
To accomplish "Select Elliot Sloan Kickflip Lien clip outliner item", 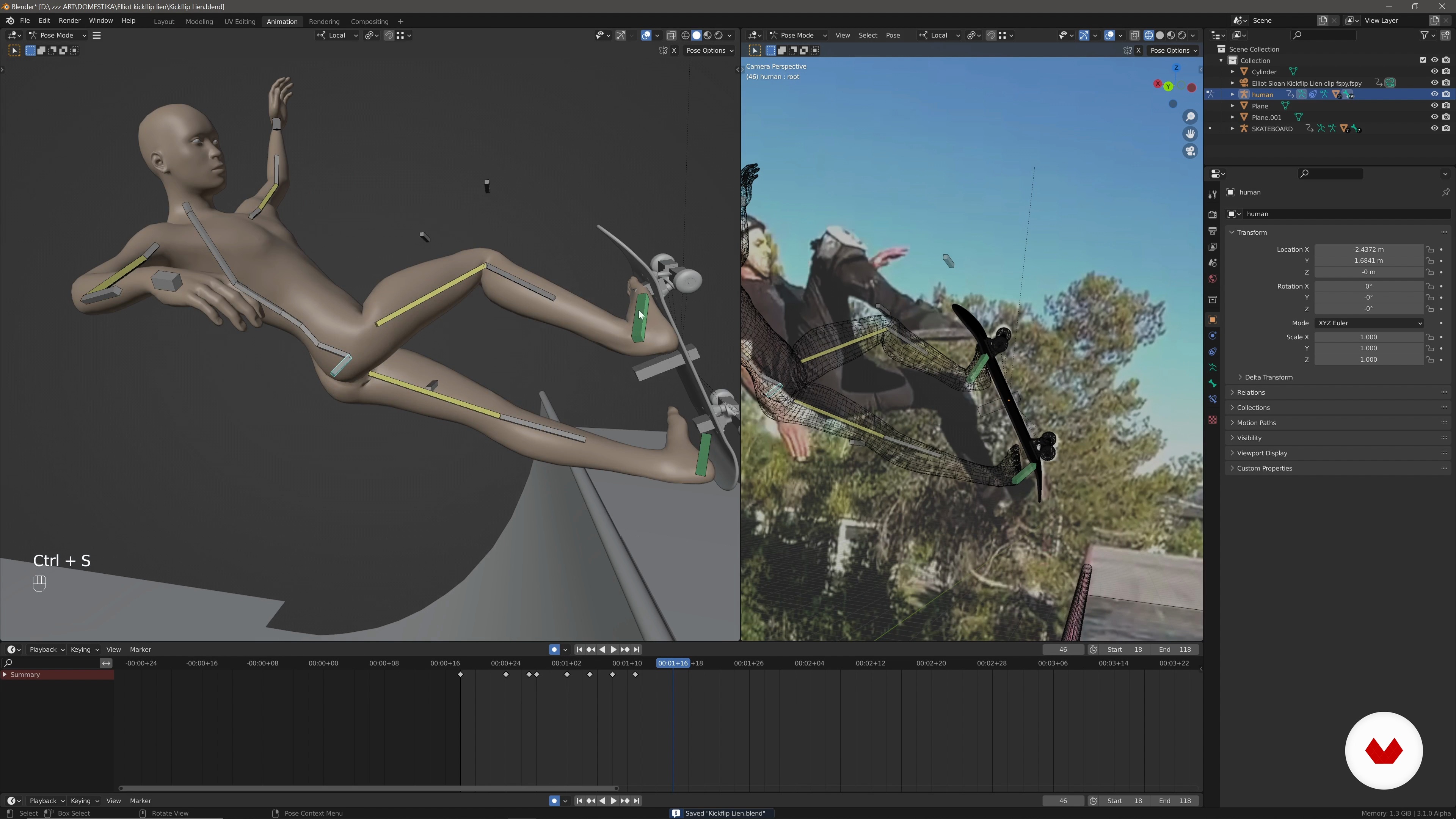I will coord(1306,83).
